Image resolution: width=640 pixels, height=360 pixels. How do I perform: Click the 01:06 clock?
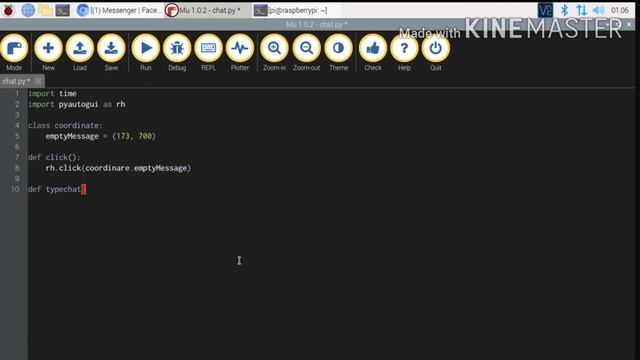(x=620, y=10)
